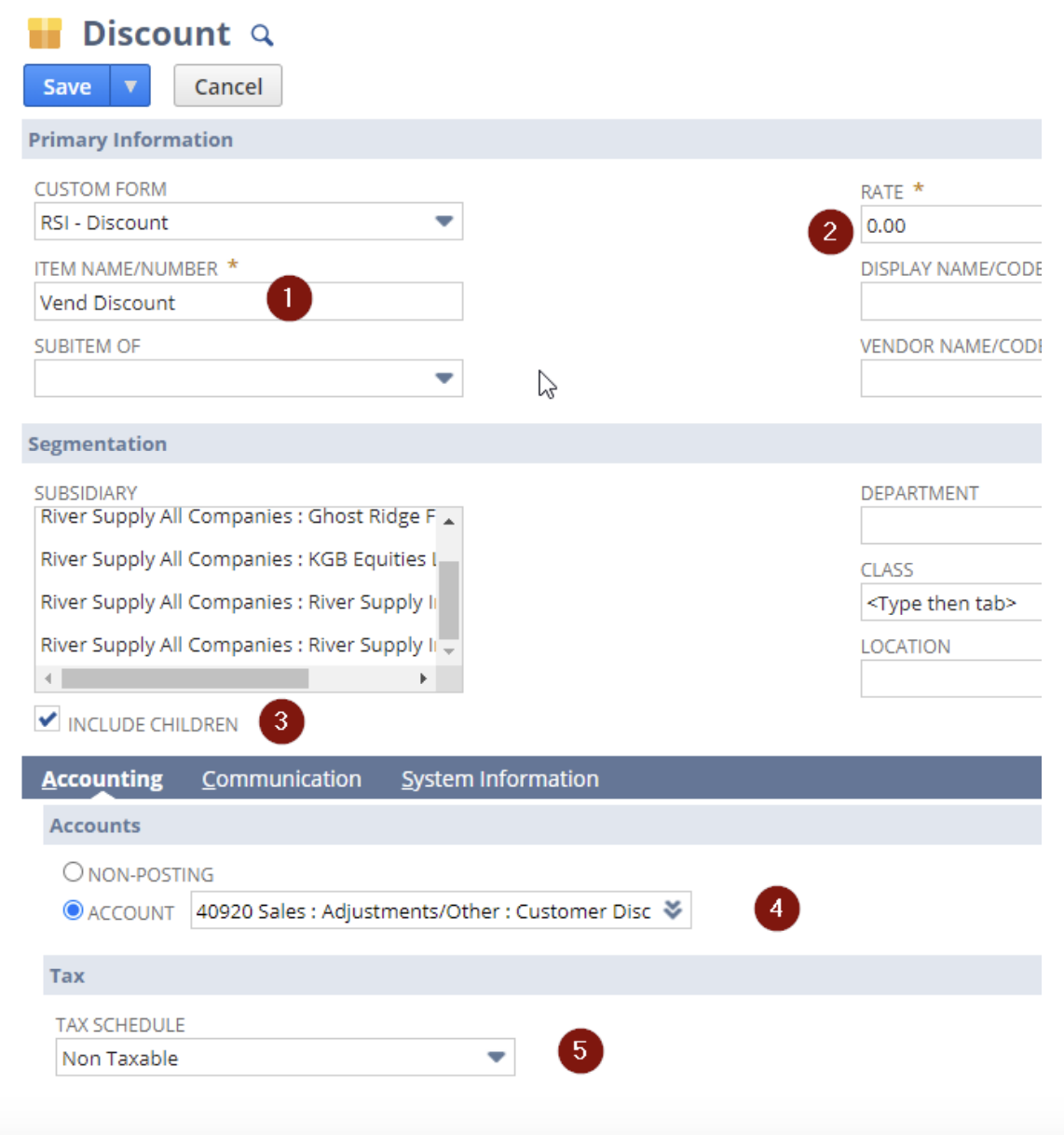This screenshot has height=1135, width=1064.
Task: Click the Item Name/Number field
Action: pos(149,303)
